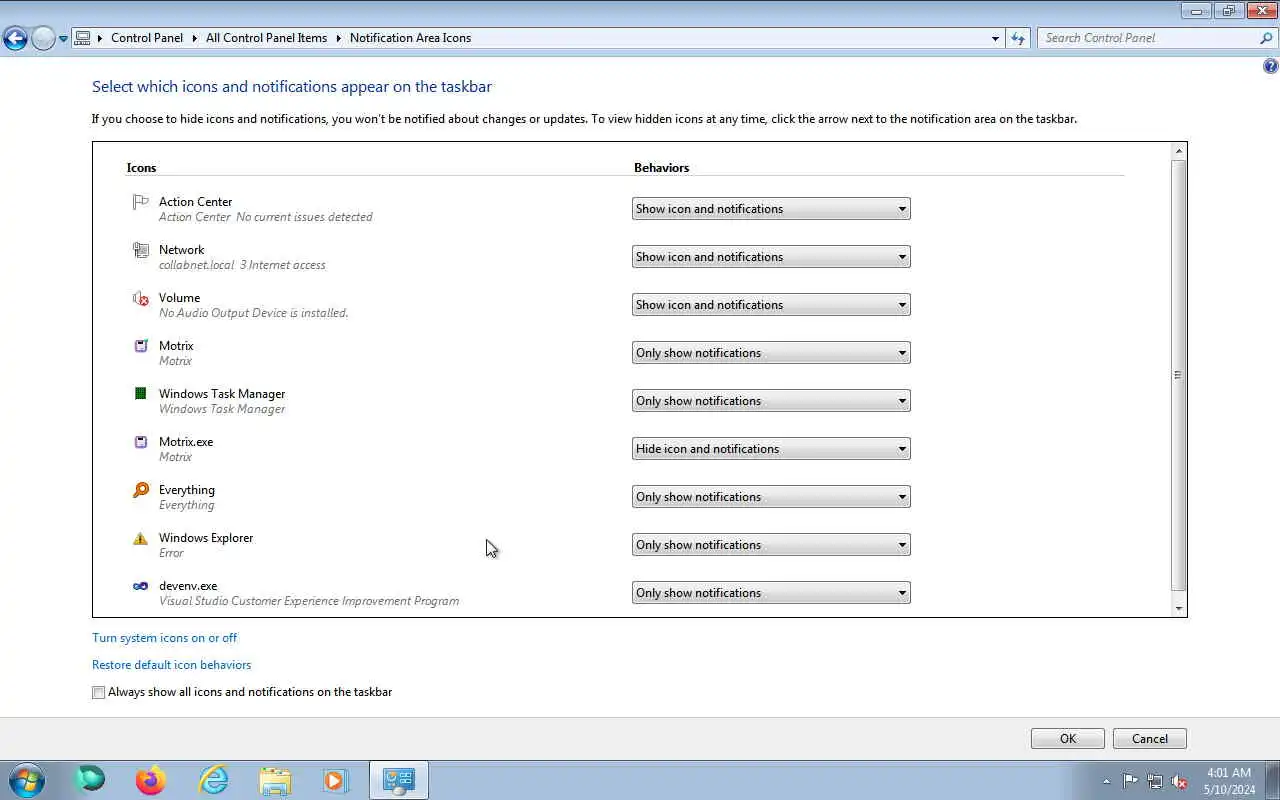Click the Refresh button beside address bar
The width and height of the screenshot is (1280, 800).
tap(1018, 38)
